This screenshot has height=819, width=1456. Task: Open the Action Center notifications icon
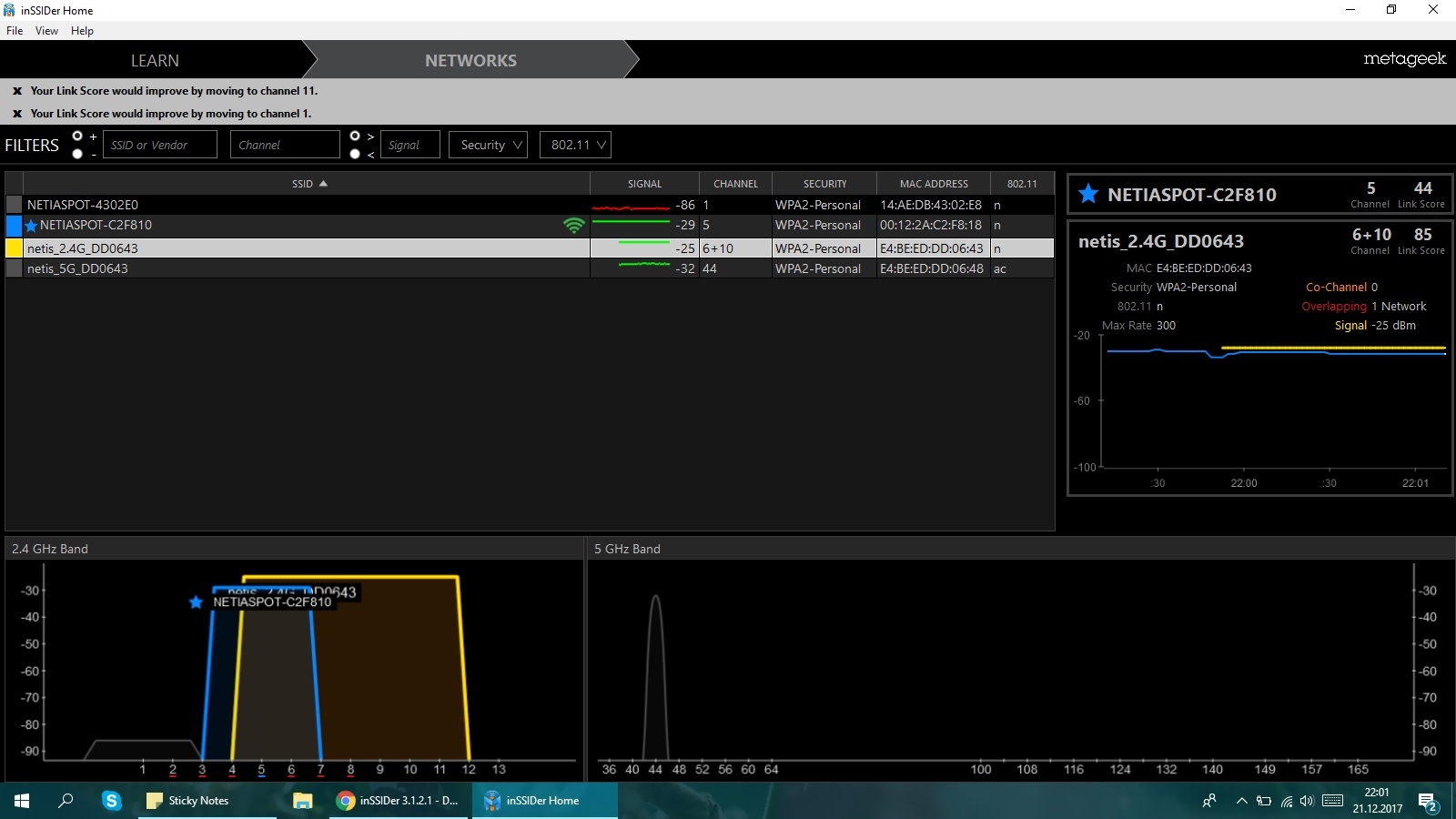[1428, 802]
